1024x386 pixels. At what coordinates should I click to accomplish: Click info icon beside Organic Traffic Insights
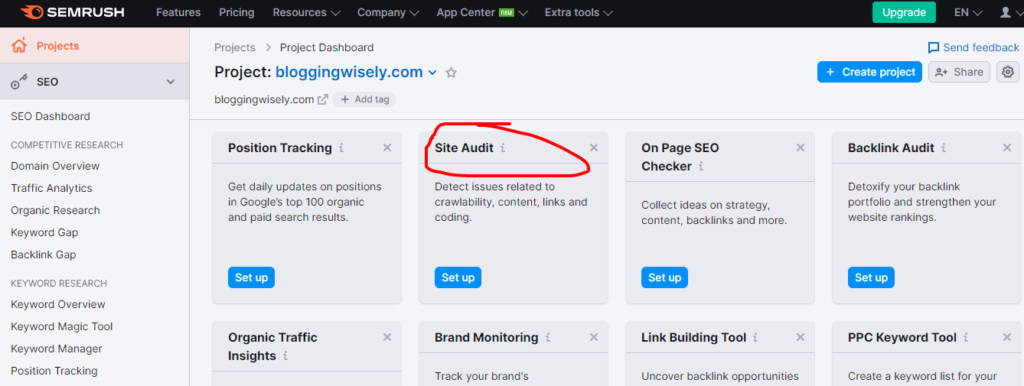point(285,356)
